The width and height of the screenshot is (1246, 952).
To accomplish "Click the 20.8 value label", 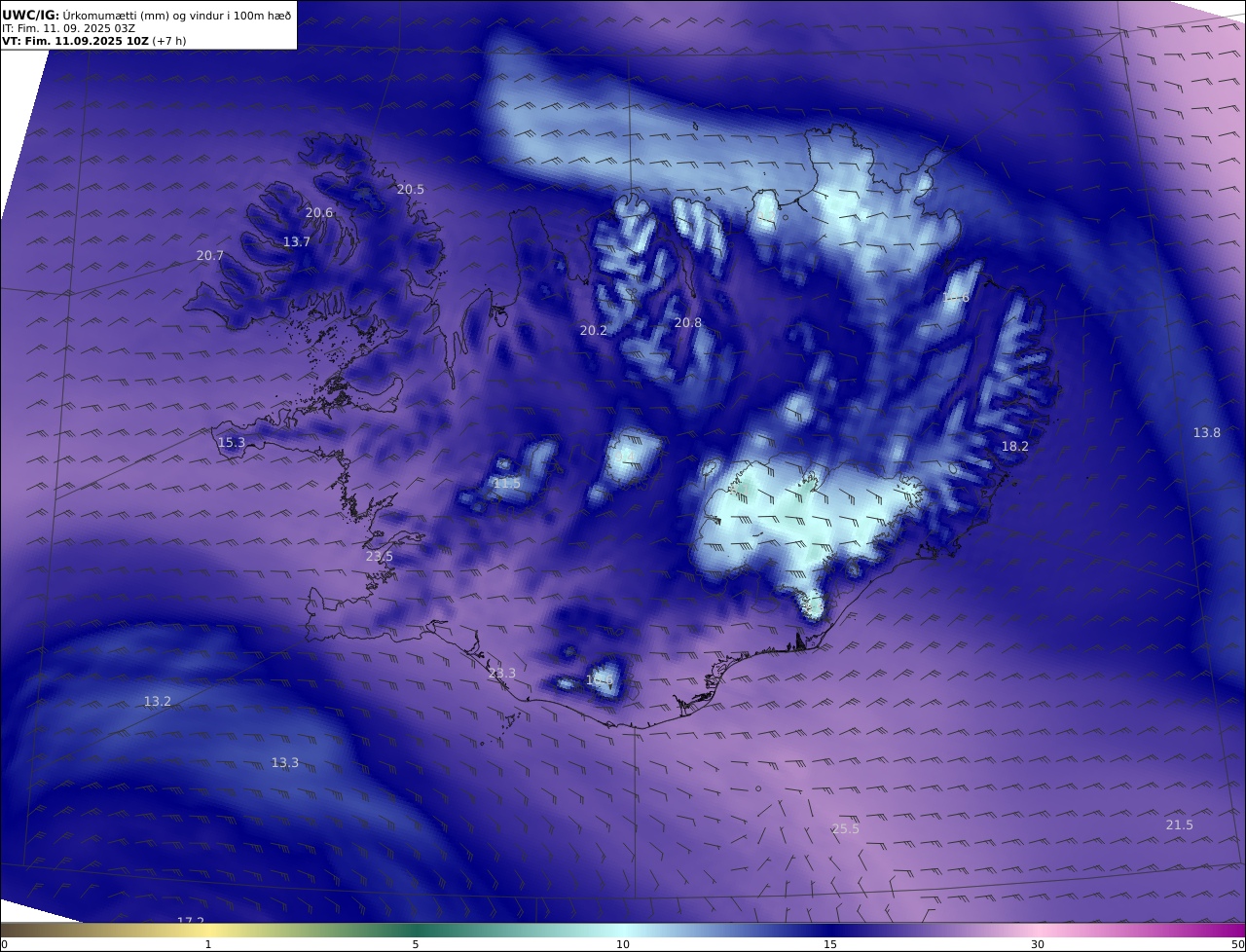I will (x=688, y=323).
